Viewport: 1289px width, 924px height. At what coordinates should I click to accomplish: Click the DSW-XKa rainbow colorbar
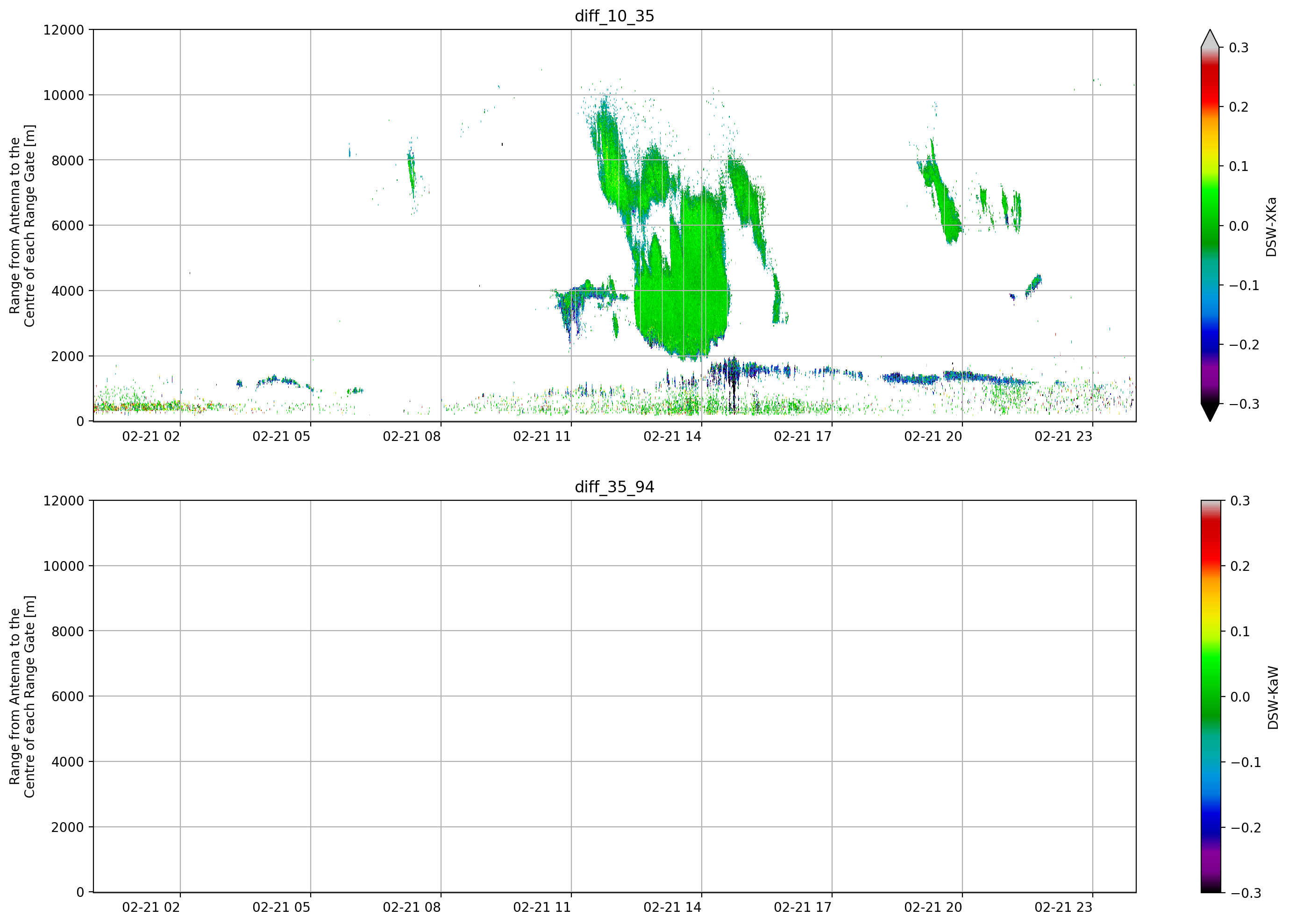(x=1210, y=226)
